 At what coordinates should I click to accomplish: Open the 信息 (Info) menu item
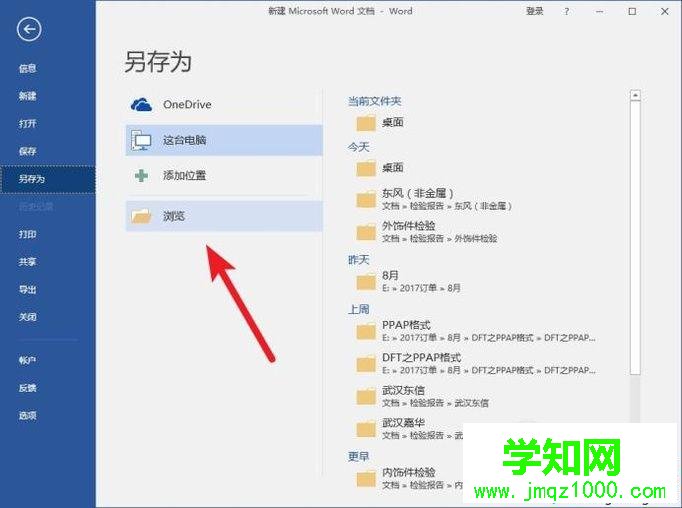pos(27,68)
